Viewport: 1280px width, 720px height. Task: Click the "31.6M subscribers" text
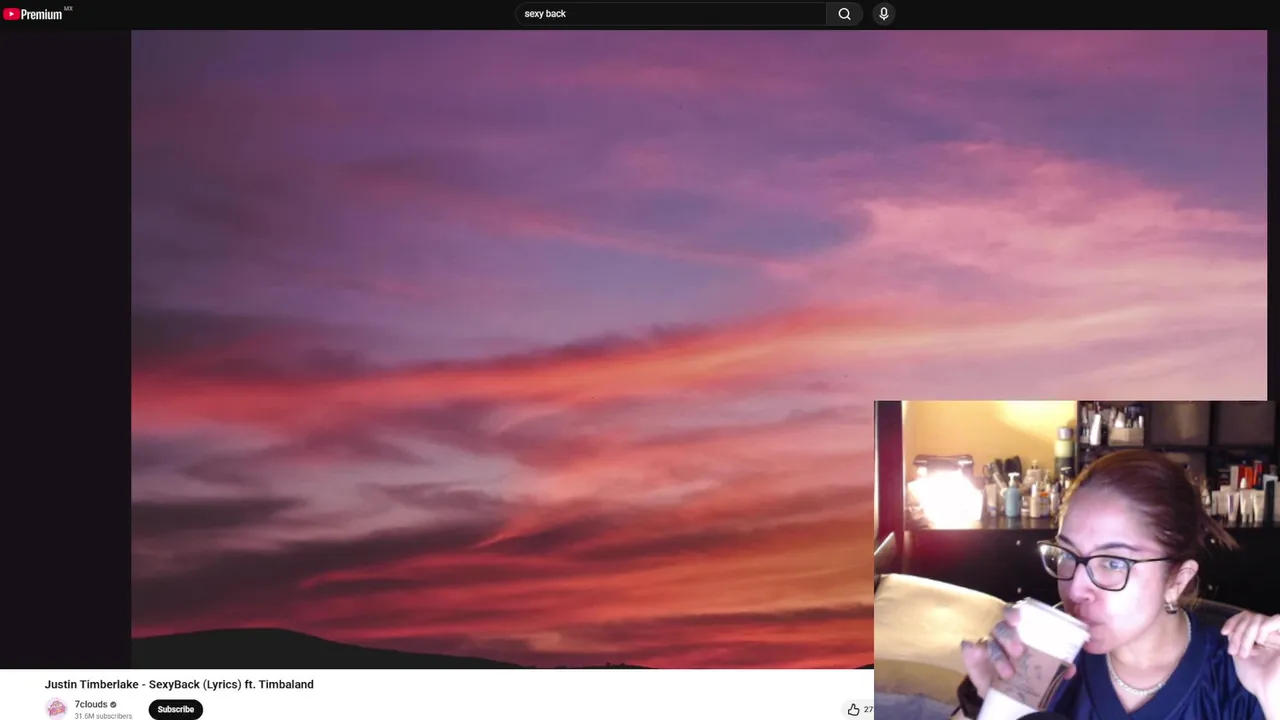tap(103, 716)
